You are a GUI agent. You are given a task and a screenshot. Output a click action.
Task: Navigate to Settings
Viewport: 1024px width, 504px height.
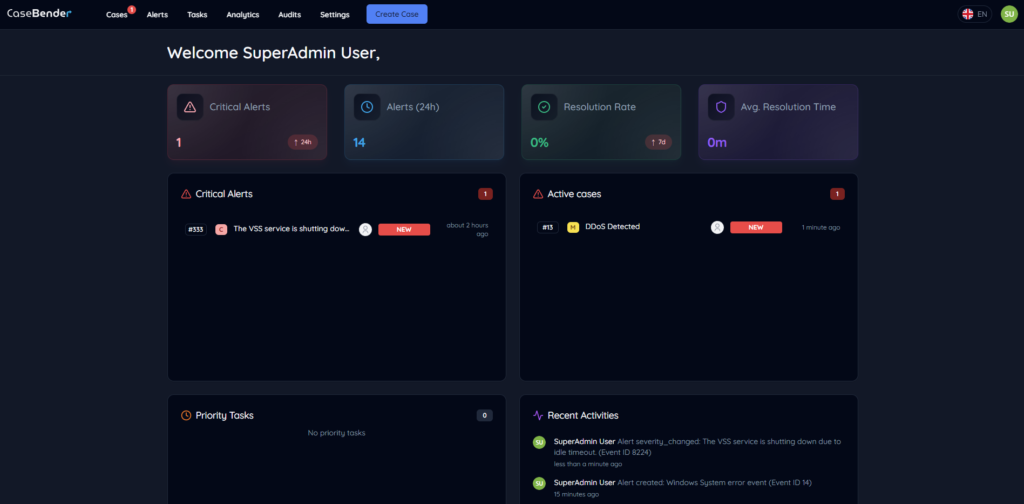coord(335,15)
